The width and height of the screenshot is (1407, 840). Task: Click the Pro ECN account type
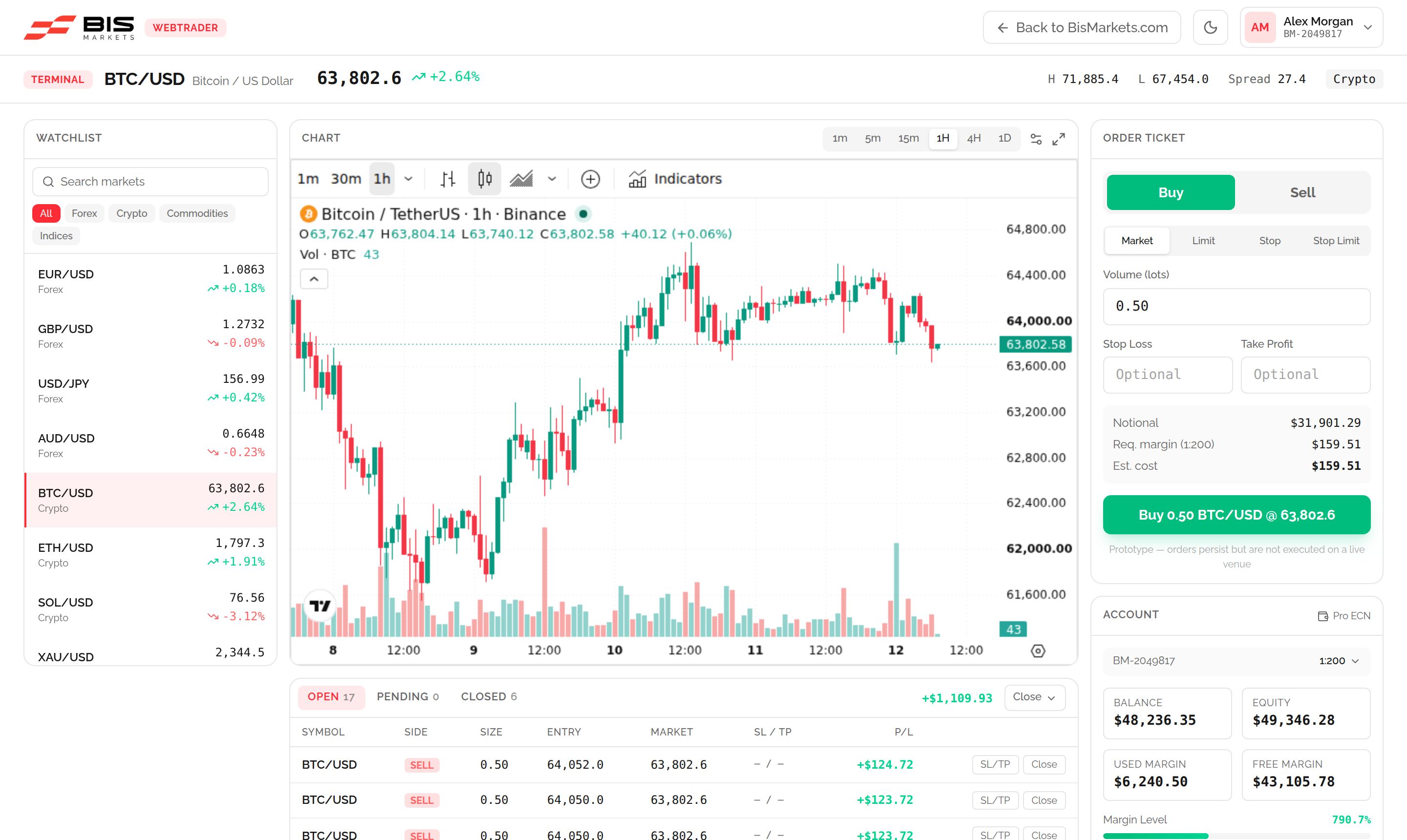tap(1344, 616)
